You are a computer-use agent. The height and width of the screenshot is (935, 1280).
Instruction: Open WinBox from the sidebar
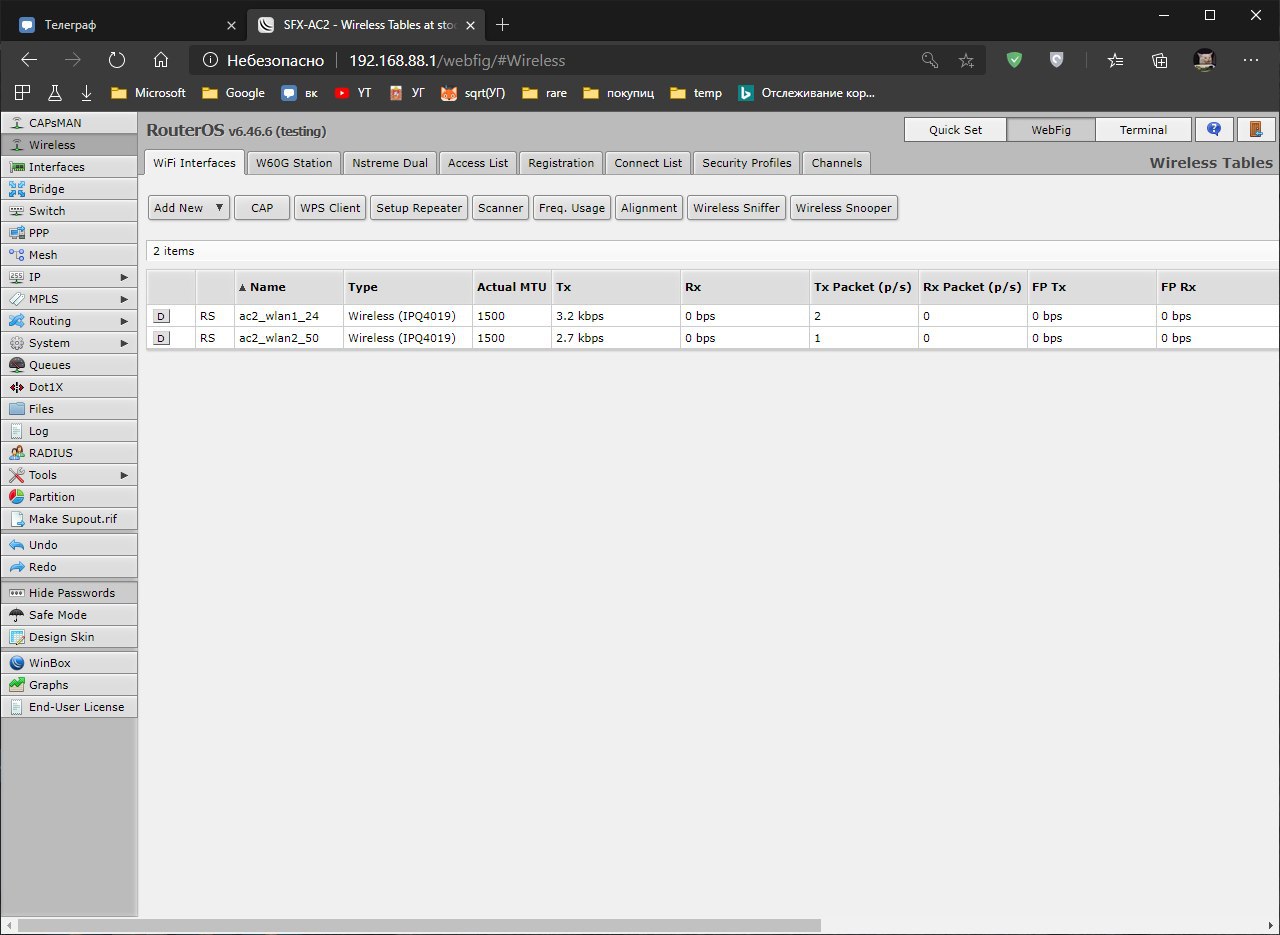point(69,663)
